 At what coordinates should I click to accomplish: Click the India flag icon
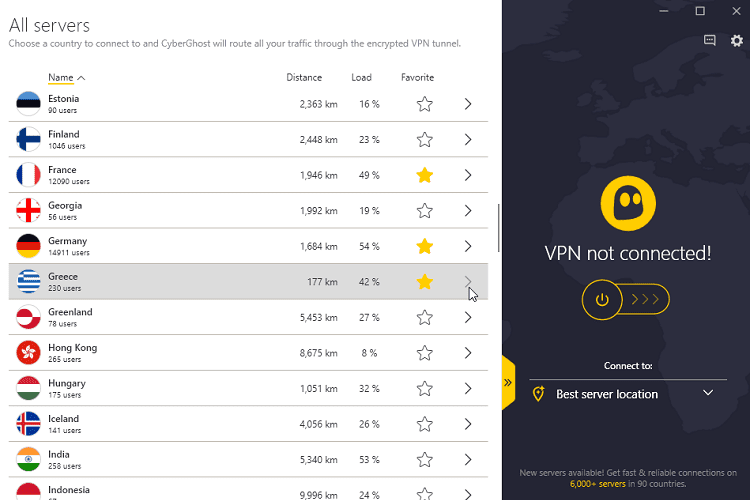pyautogui.click(x=28, y=459)
